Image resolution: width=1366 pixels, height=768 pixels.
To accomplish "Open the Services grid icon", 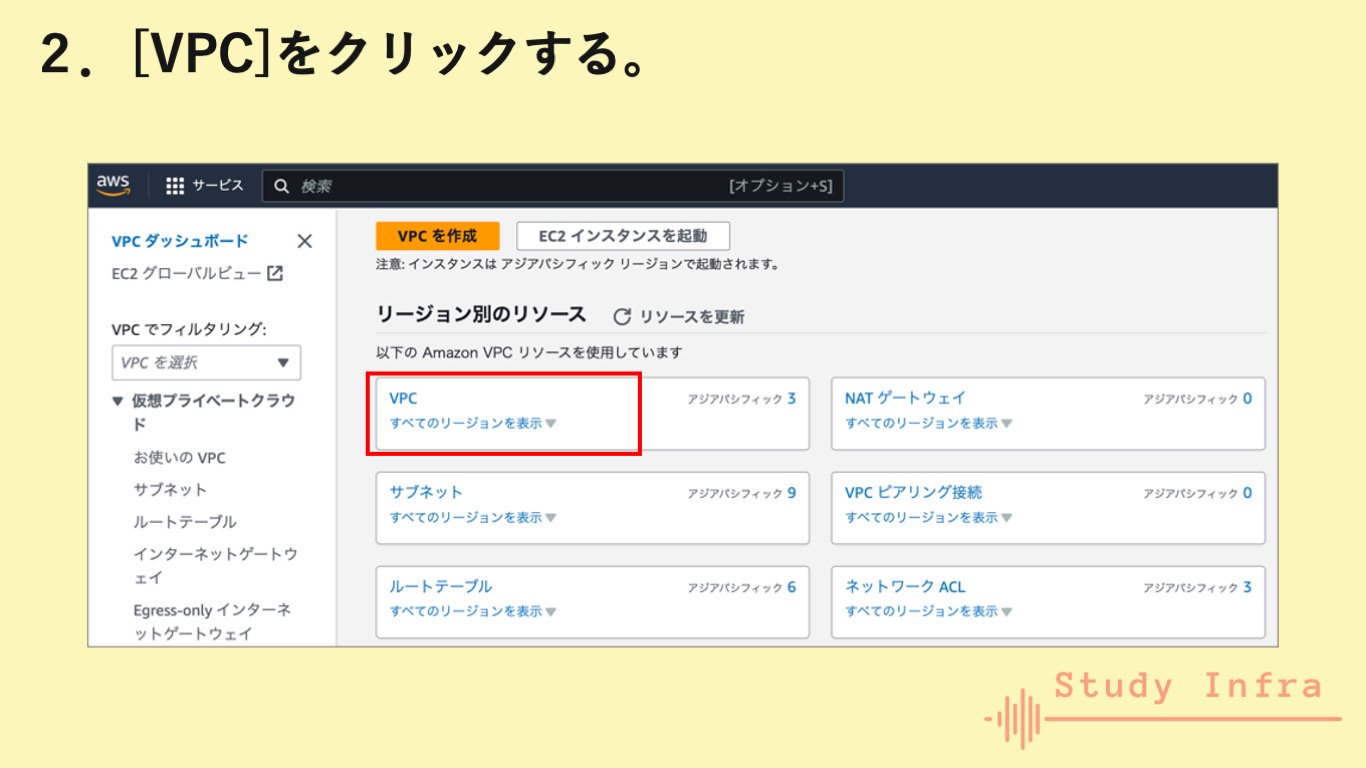I will click(174, 185).
